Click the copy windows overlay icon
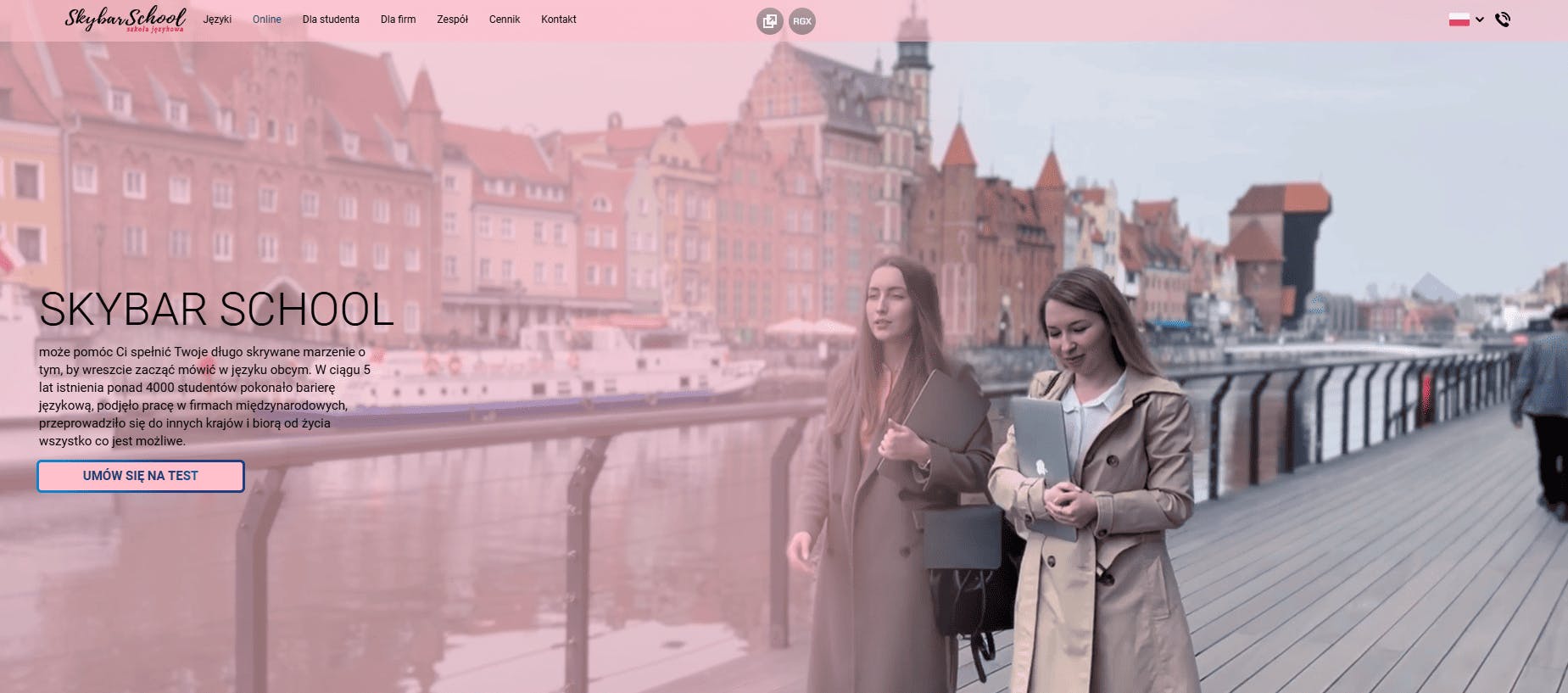1568x693 pixels. pos(770,21)
